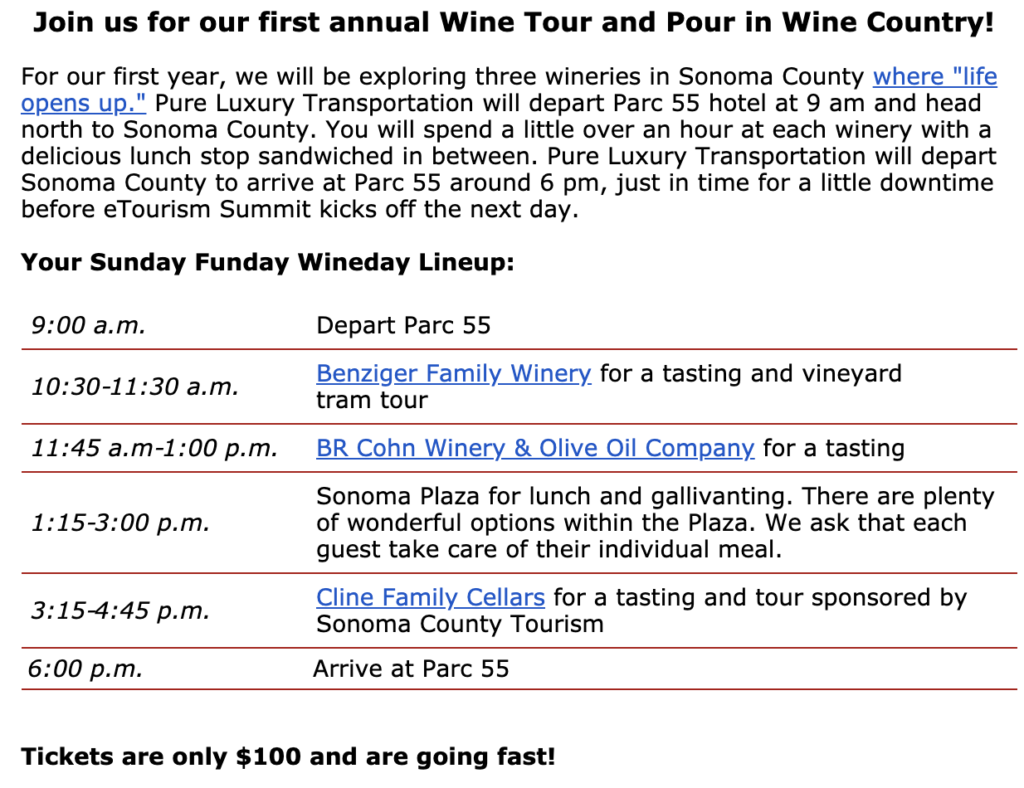Click the 'Arrive at Parc 55' schedule entry
Viewport: 1024px width, 788px height.
click(x=411, y=669)
